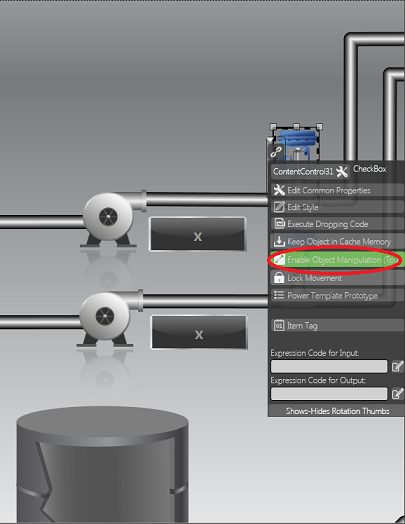405x524 pixels.
Task: Click the Power Template Prototype list icon
Action: 279,295
